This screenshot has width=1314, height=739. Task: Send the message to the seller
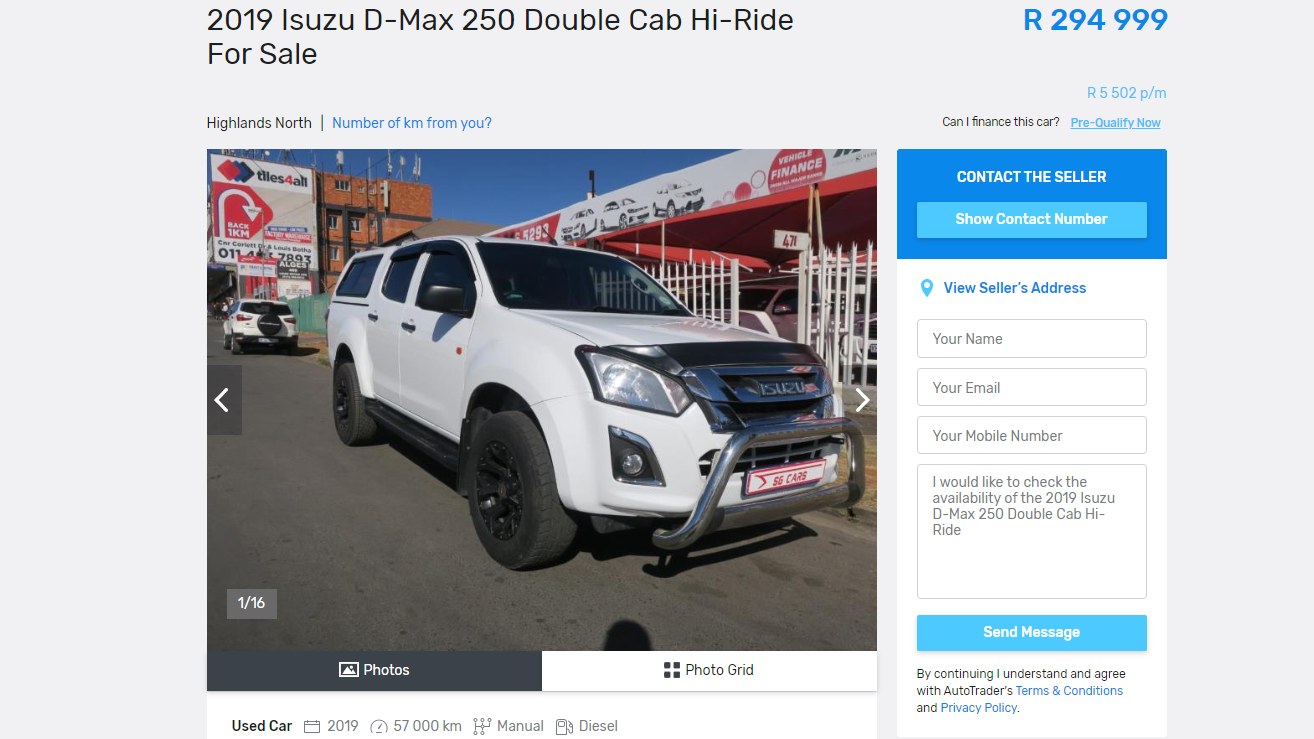pos(1031,632)
